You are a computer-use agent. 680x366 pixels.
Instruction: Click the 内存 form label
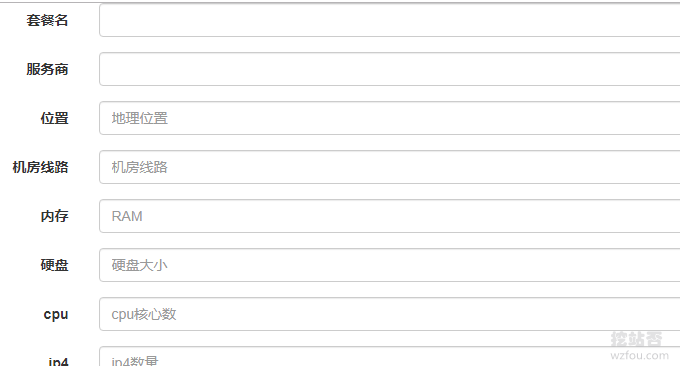[55, 216]
